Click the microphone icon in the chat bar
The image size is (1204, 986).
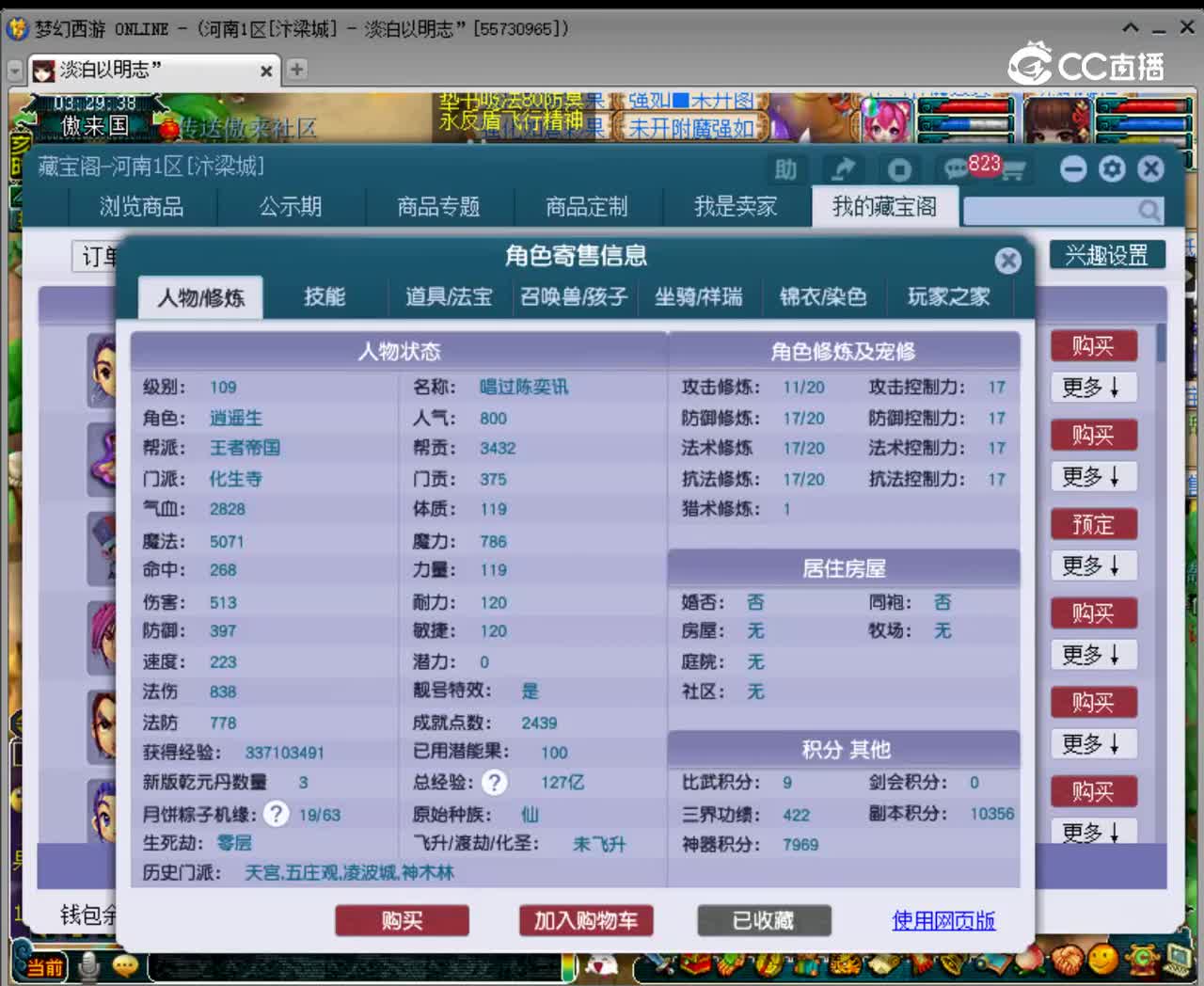[89, 965]
